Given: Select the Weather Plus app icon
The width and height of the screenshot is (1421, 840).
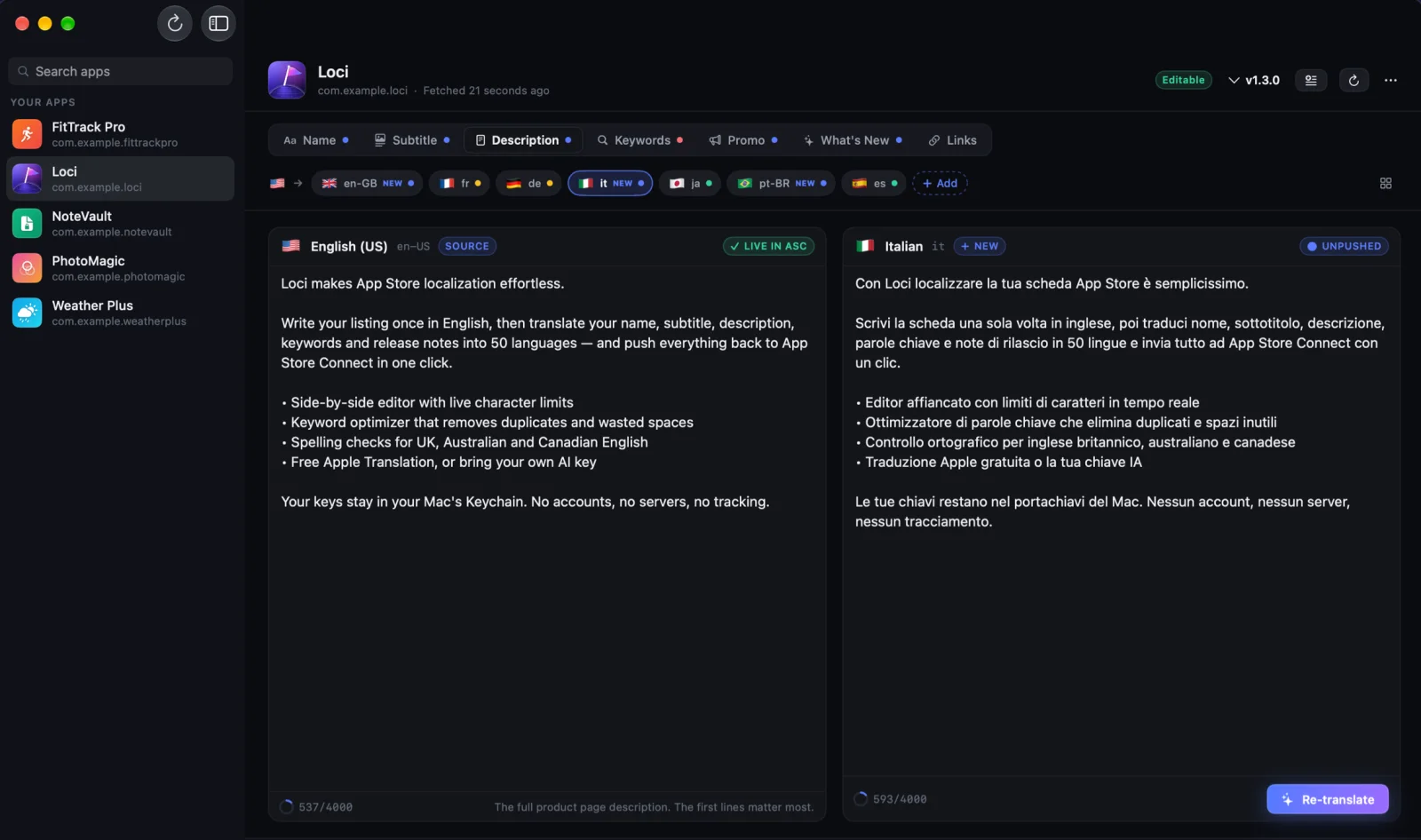Looking at the screenshot, I should pos(27,313).
